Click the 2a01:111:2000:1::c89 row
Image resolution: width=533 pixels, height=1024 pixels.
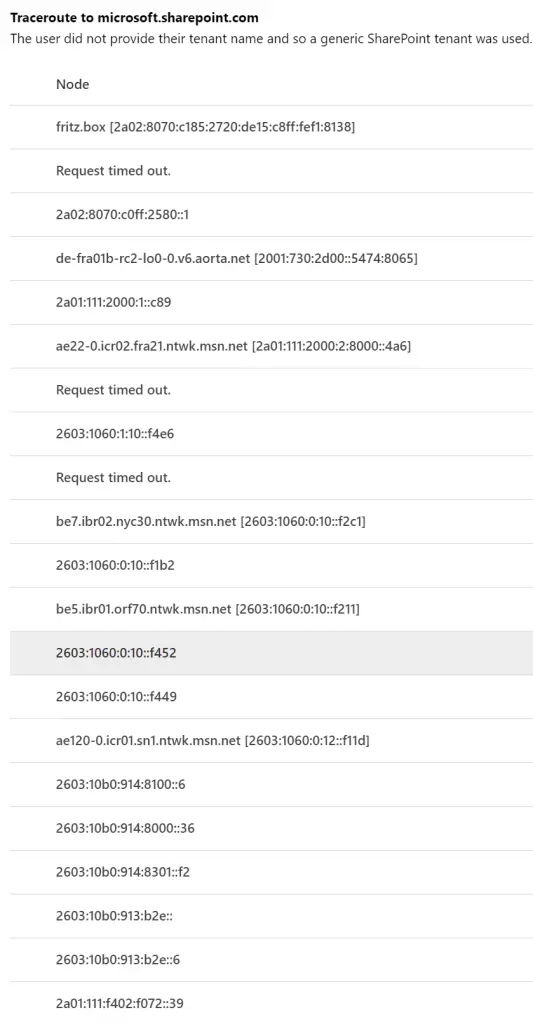tap(271, 302)
